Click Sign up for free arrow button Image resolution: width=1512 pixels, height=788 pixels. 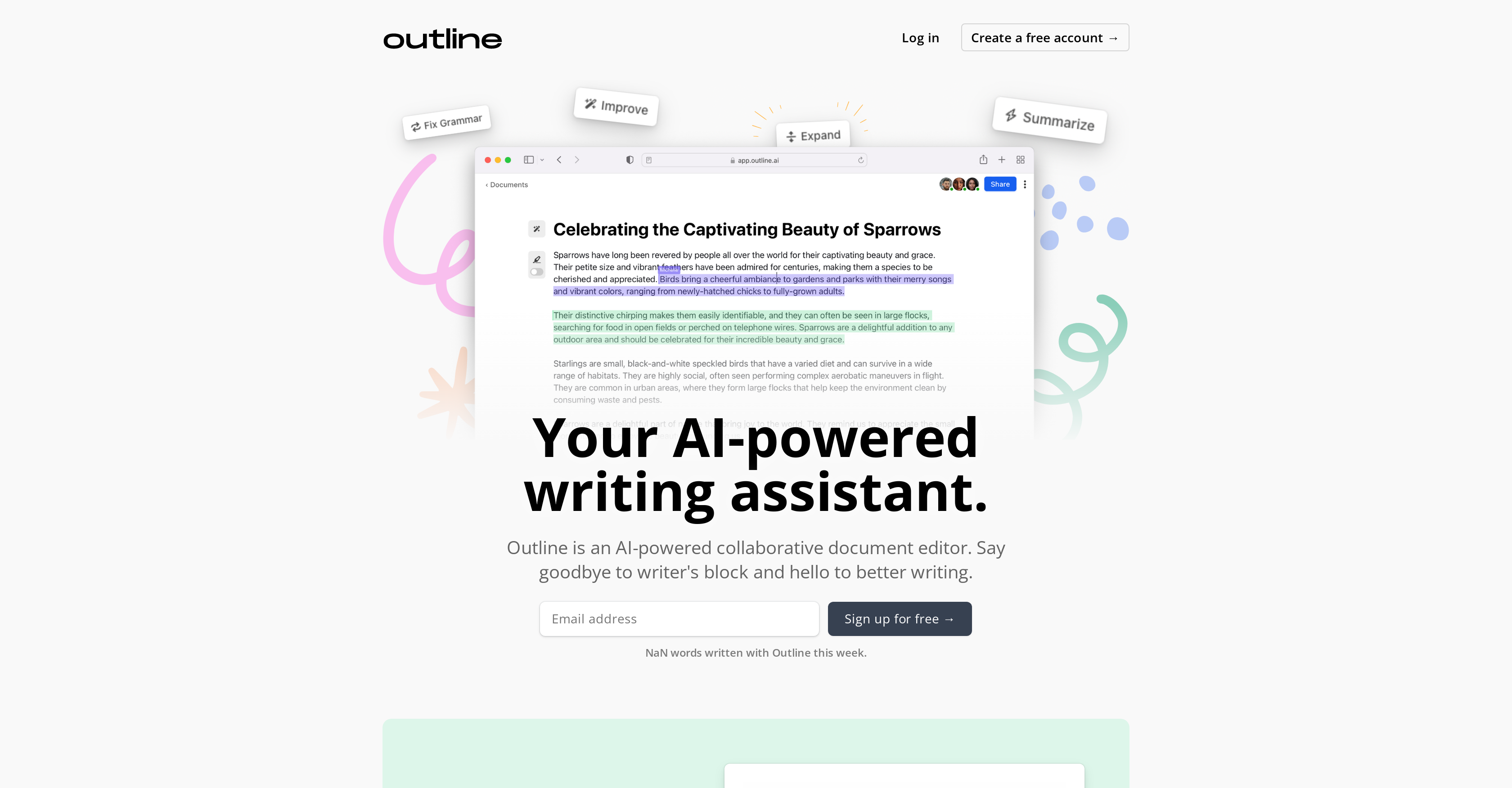click(x=900, y=618)
